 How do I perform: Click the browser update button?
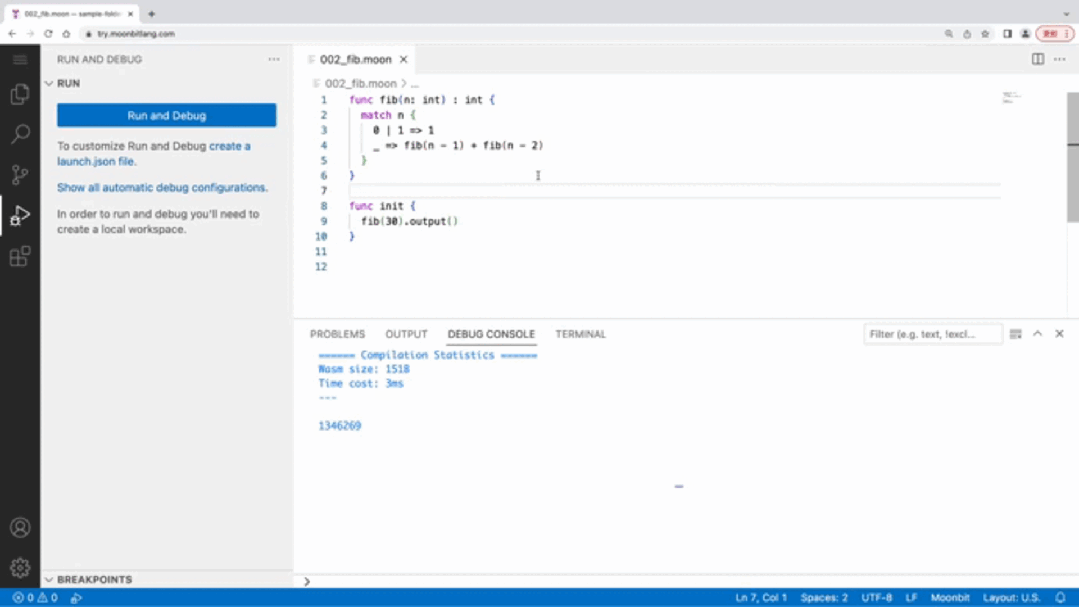pos(1055,34)
